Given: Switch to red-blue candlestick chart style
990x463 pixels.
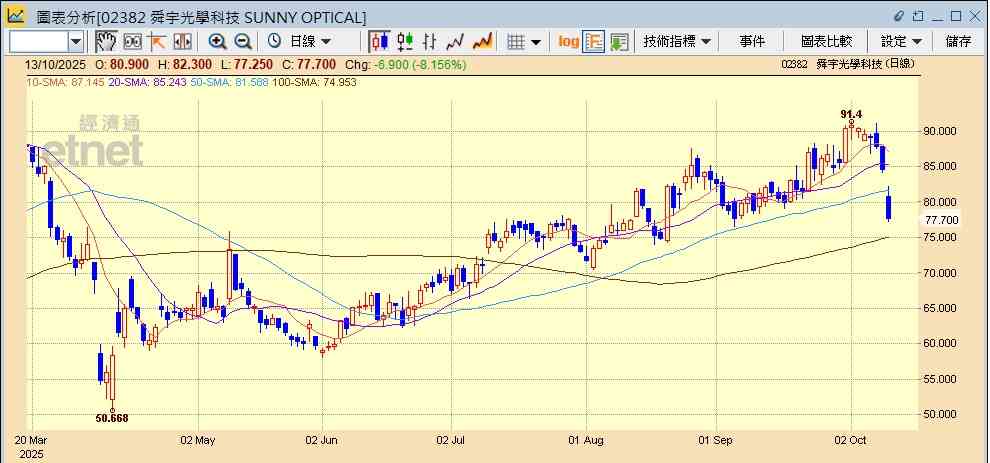Looking at the screenshot, I should click(x=379, y=41).
